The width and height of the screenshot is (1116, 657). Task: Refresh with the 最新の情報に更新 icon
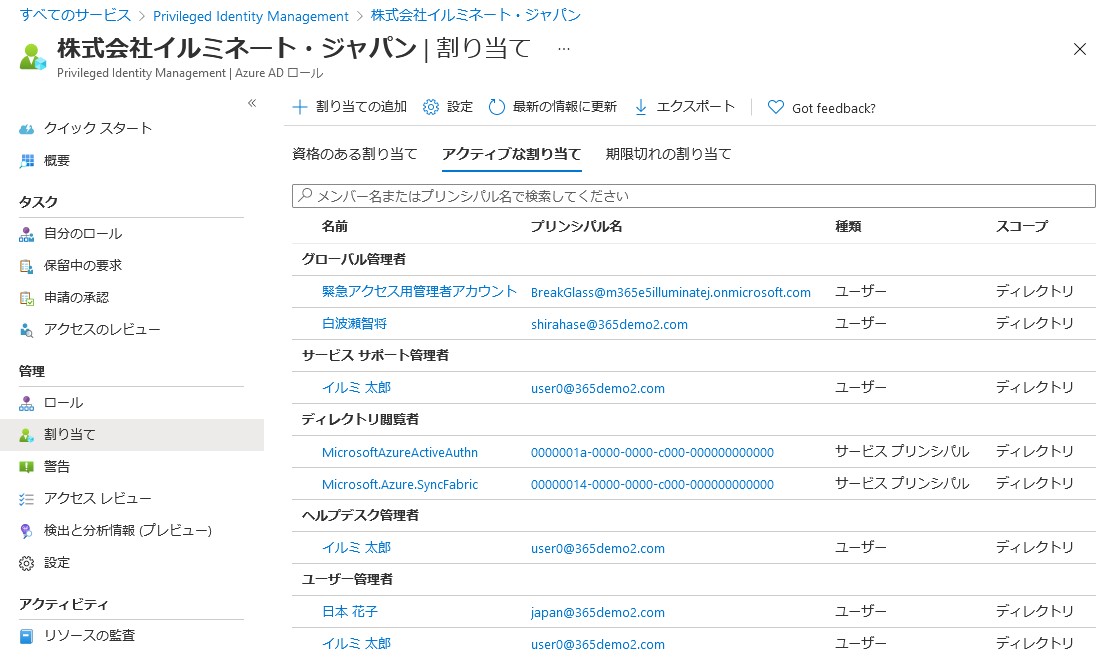coord(497,107)
